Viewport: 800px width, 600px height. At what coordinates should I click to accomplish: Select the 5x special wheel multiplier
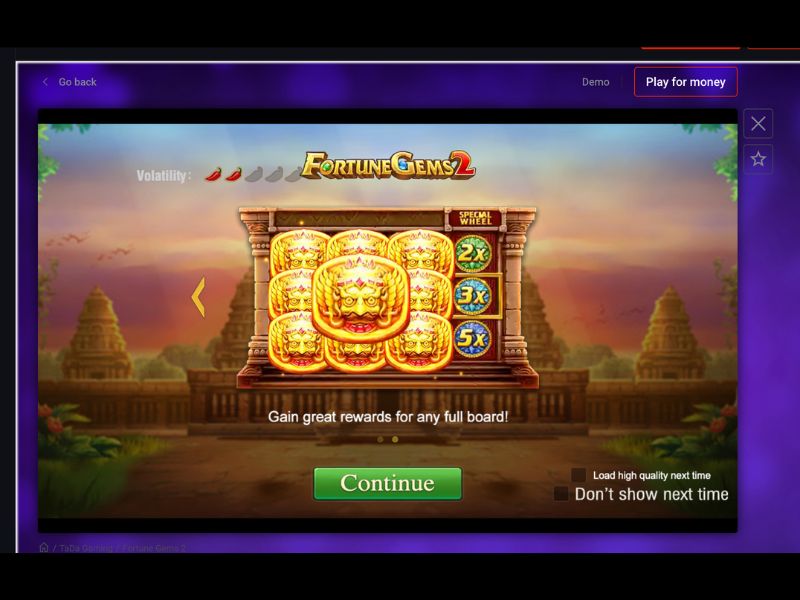click(472, 338)
